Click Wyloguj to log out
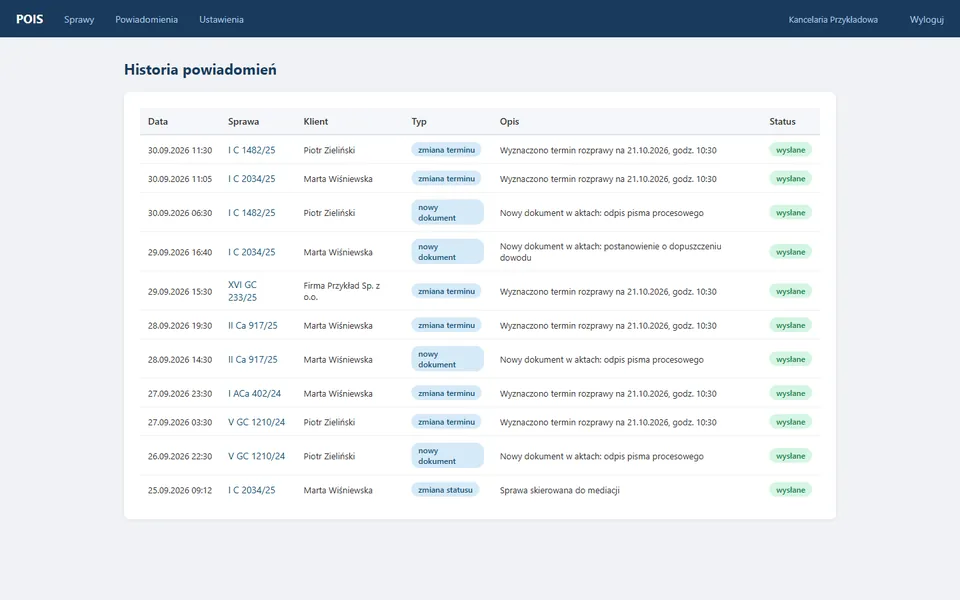 pyautogui.click(x=926, y=20)
